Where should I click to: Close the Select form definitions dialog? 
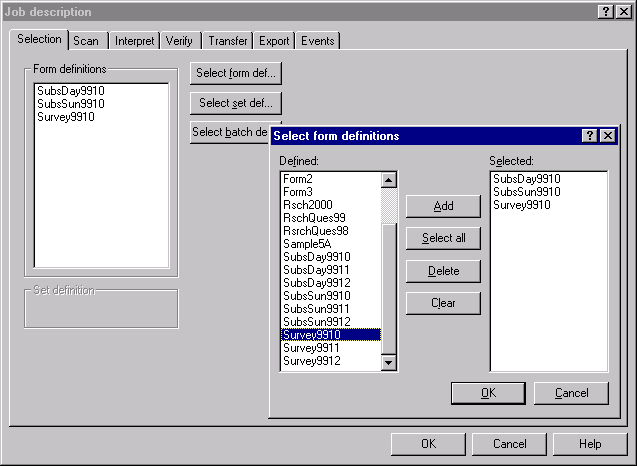click(608, 136)
